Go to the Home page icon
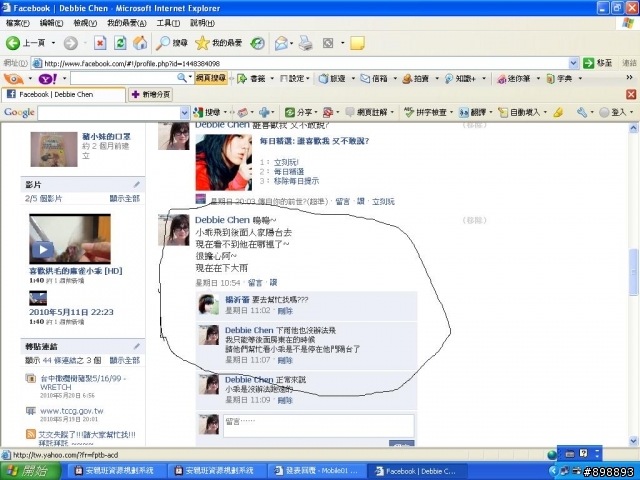640x480 pixels. 140,43
